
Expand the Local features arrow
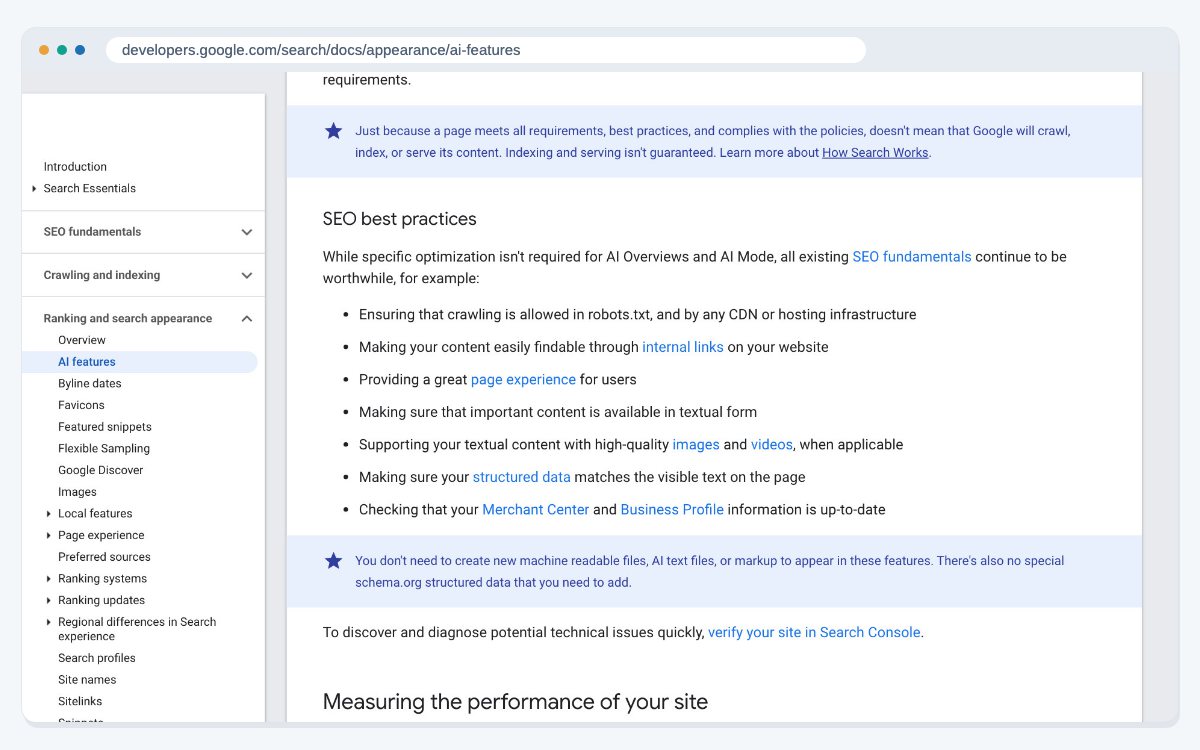(49, 514)
